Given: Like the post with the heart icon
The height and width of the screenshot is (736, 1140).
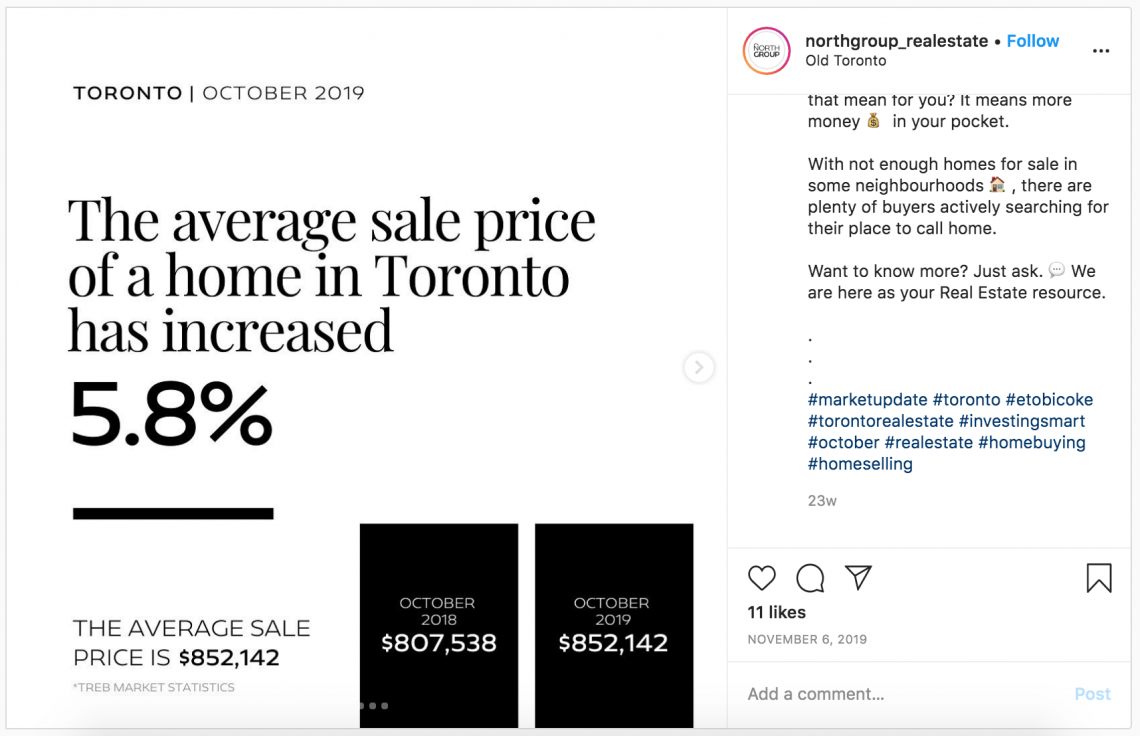Looking at the screenshot, I should pyautogui.click(x=761, y=578).
